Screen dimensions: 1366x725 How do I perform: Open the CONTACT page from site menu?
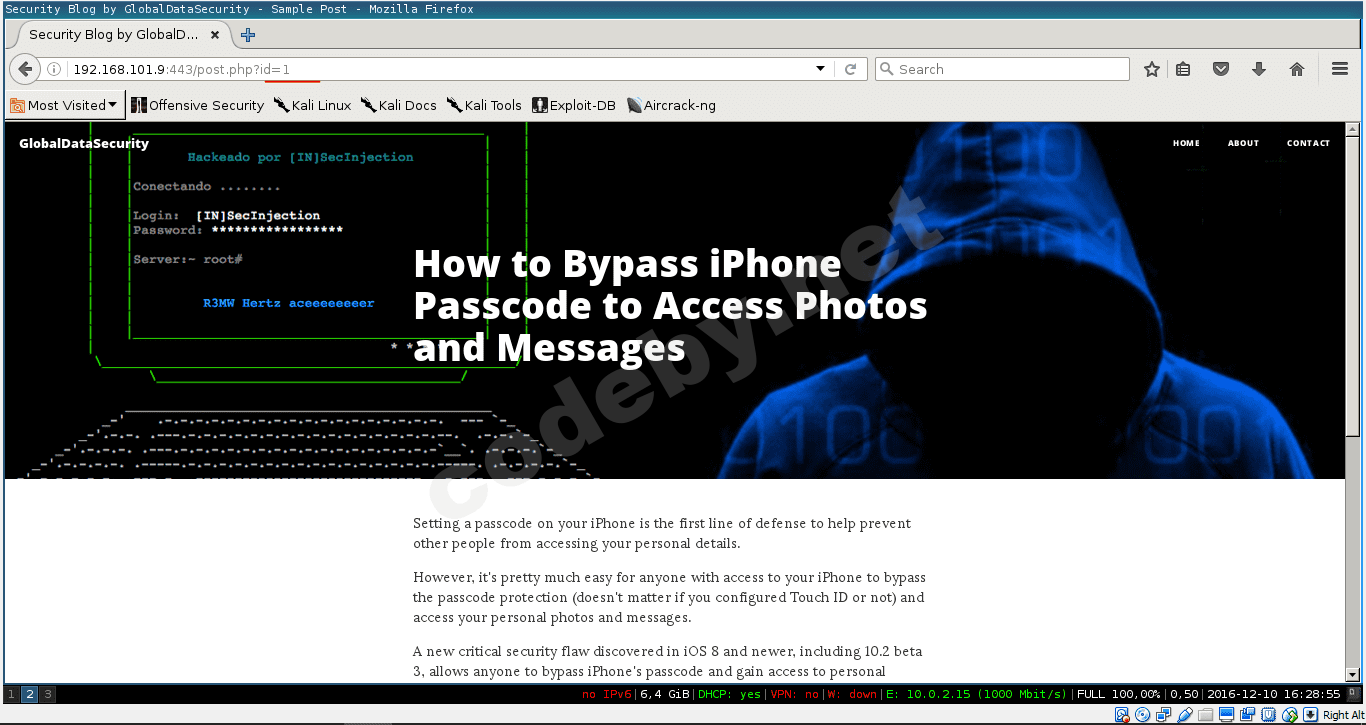[x=1308, y=143]
